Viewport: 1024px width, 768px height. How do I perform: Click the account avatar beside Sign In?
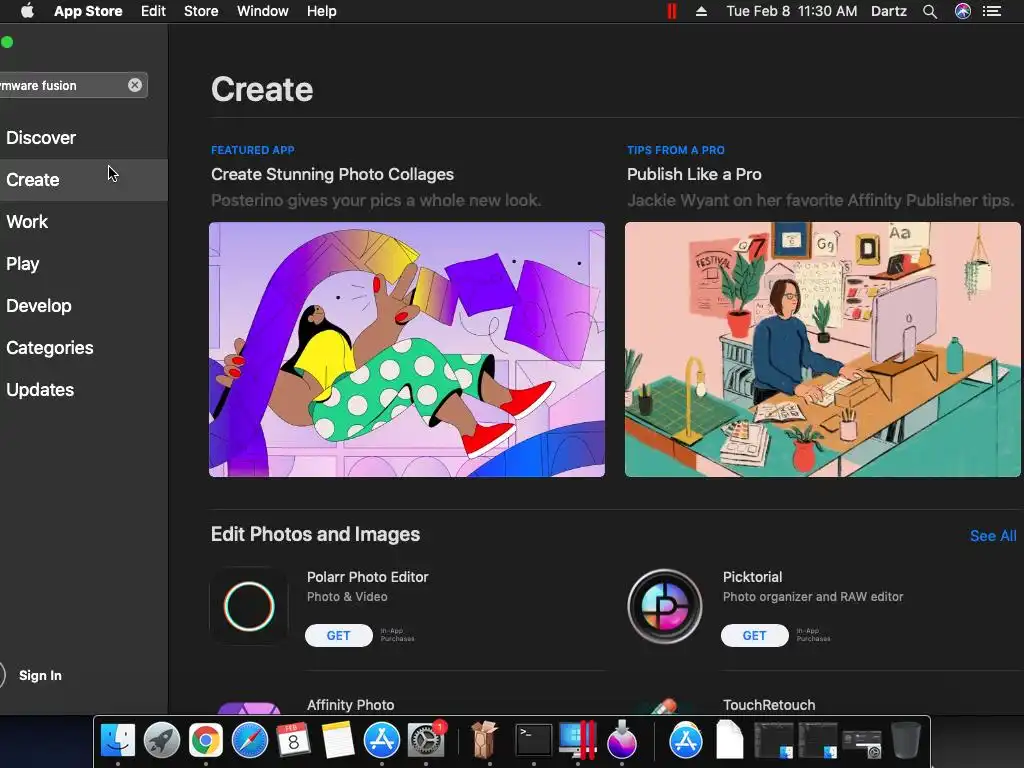tap(2, 675)
